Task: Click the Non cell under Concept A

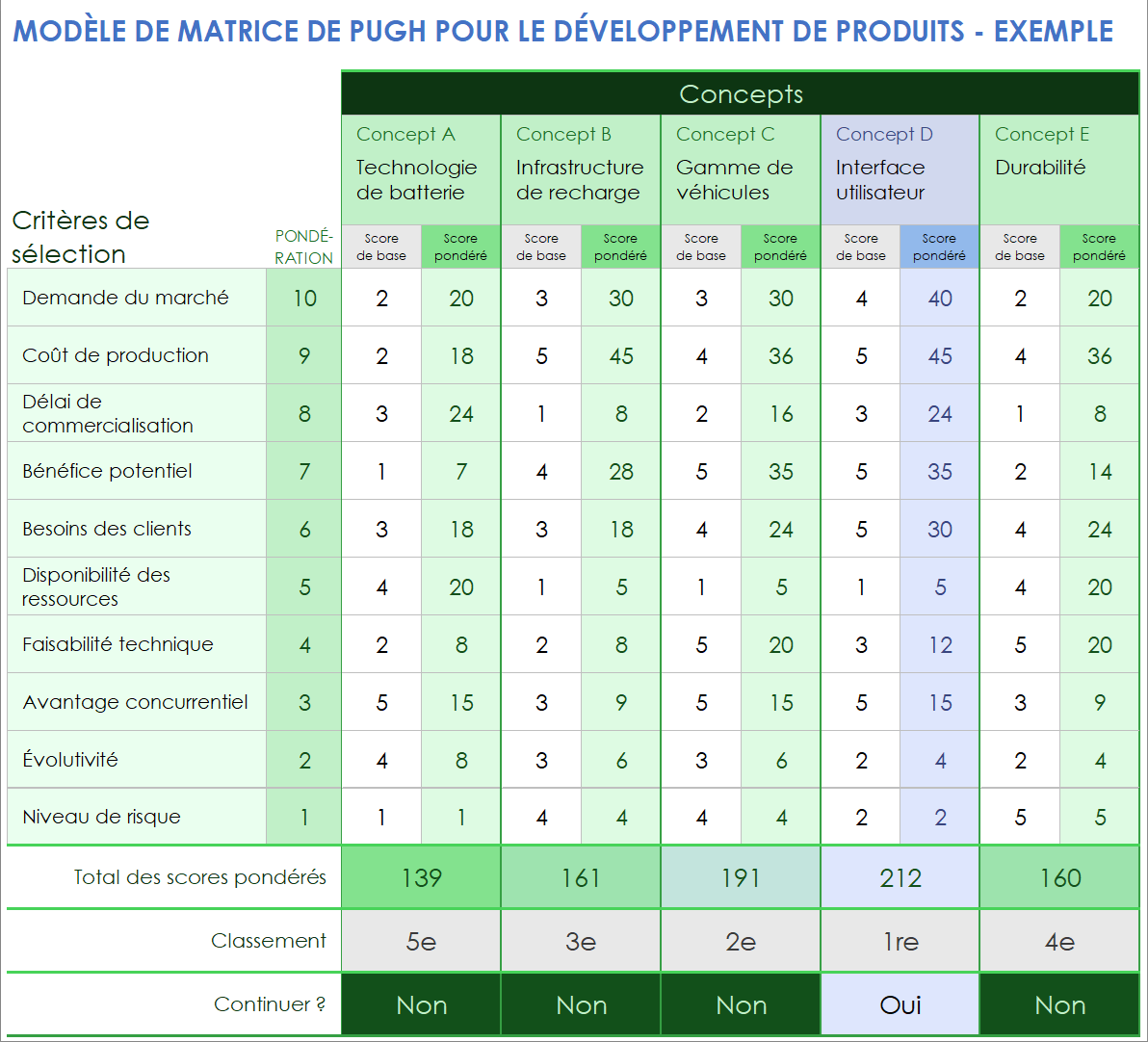Action: click(421, 1003)
